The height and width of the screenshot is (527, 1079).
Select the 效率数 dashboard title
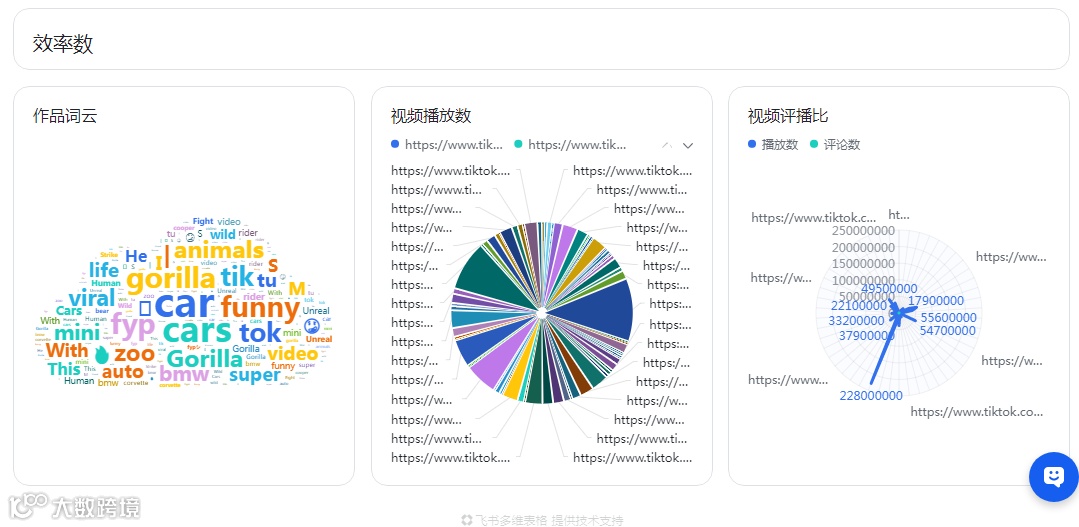(x=63, y=44)
